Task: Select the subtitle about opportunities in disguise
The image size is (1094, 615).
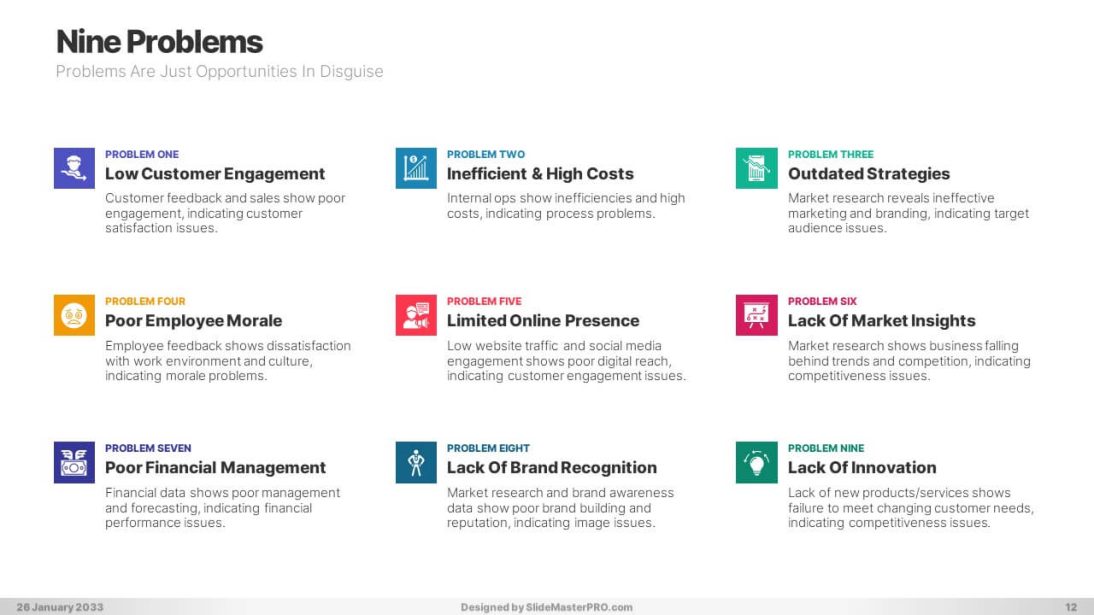Action: pos(219,72)
